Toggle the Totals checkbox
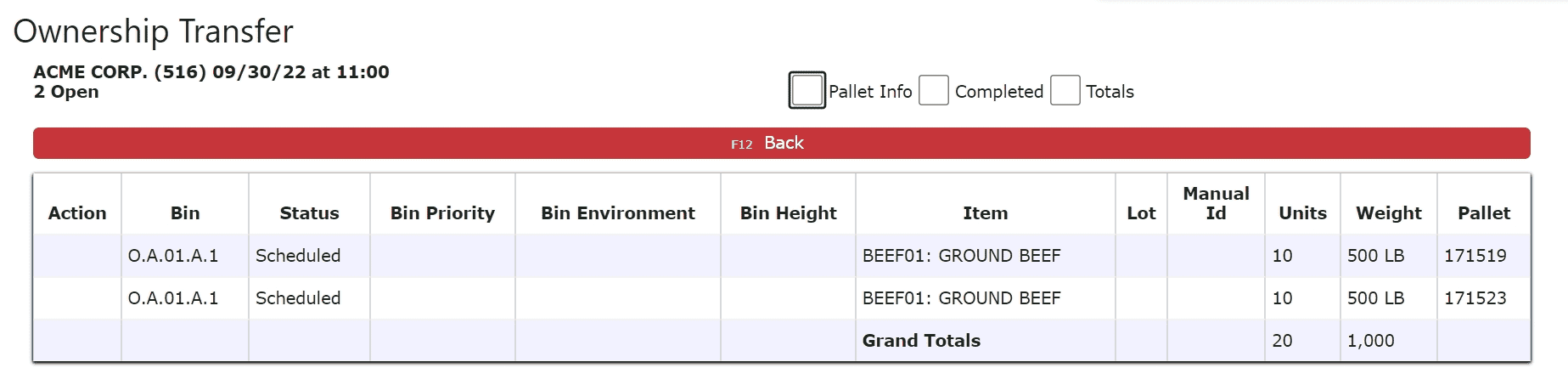The height and width of the screenshot is (385, 1568). (1065, 90)
